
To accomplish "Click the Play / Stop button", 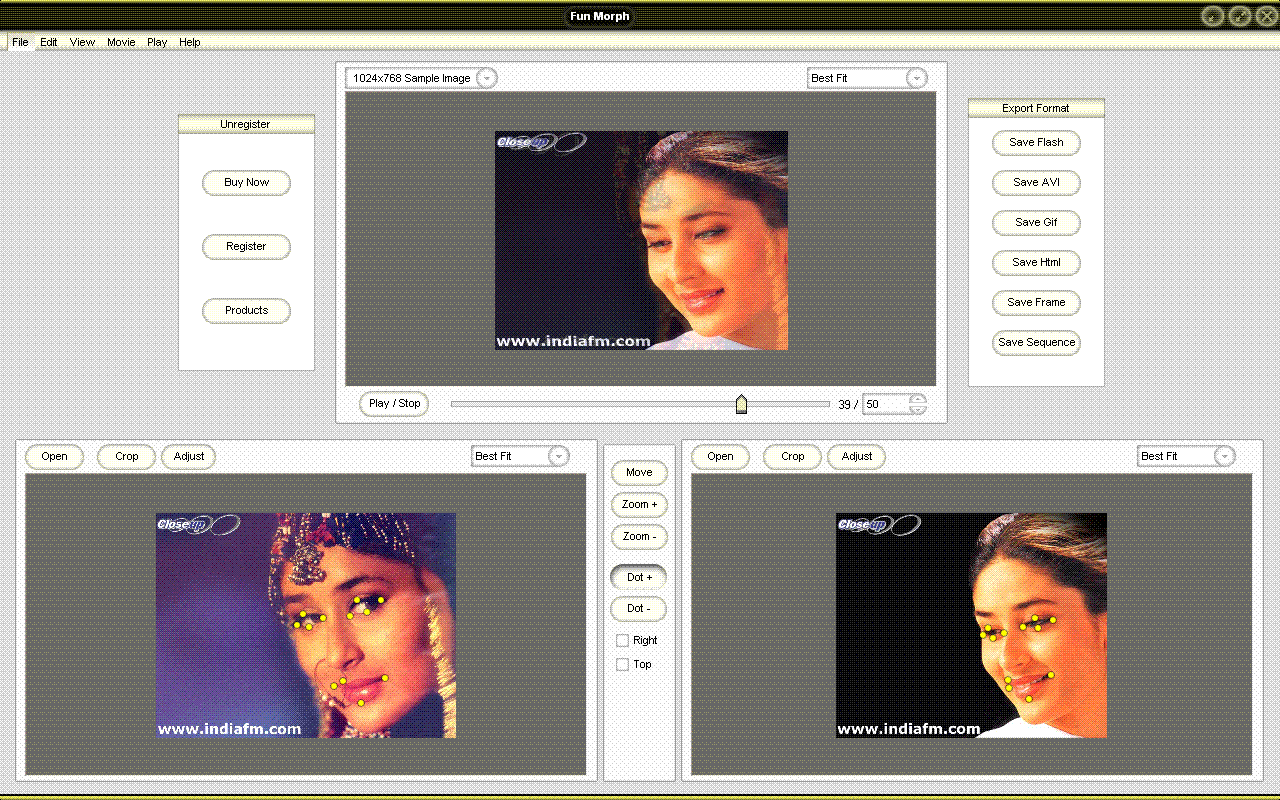I will 394,404.
